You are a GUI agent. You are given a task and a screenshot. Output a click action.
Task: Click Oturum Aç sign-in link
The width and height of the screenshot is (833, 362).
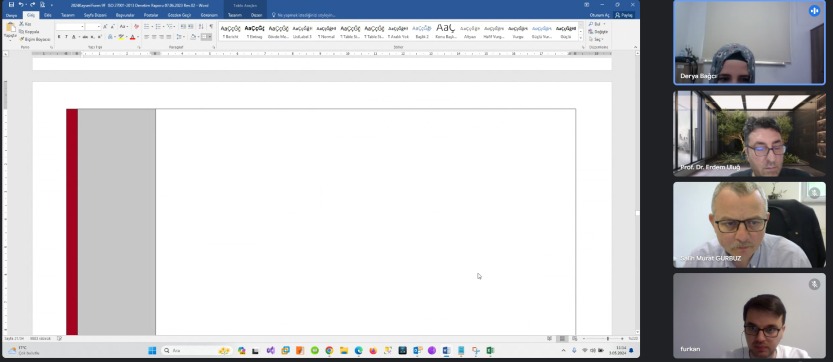[599, 15]
